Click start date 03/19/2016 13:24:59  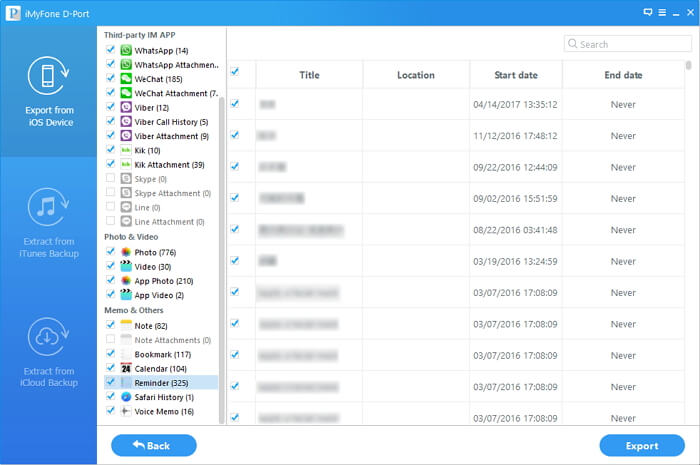click(515, 262)
